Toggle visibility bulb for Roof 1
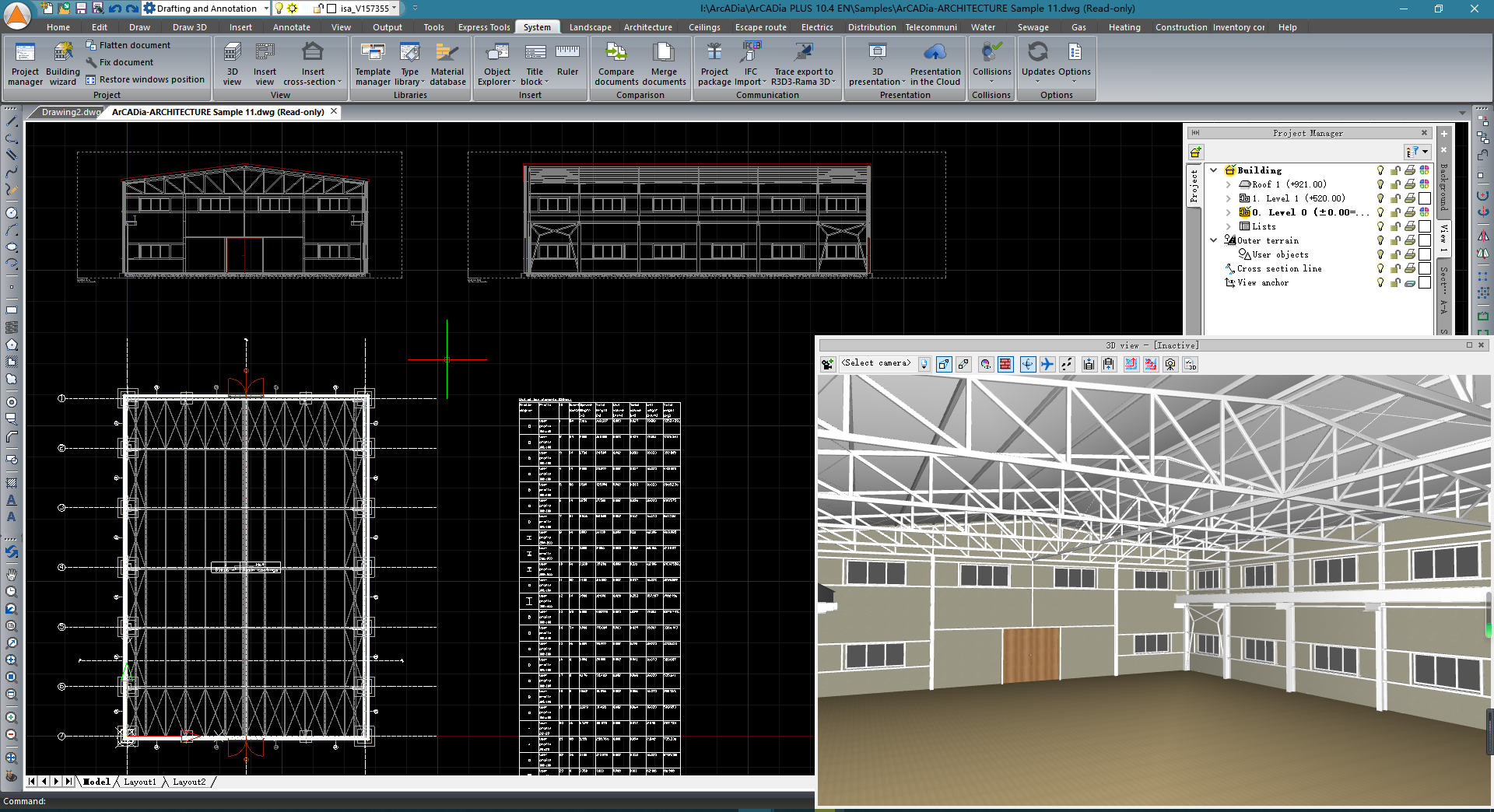Screen dimensions: 1494x812 point(1380,184)
